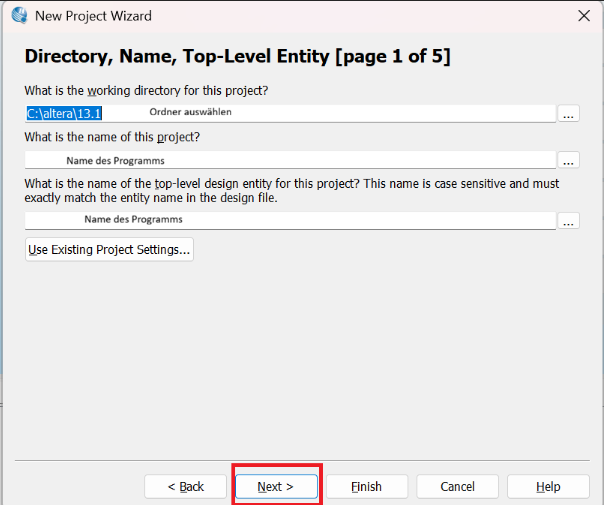Click the New Project Wizard title bar
604x505 pixels.
click(x=300, y=16)
